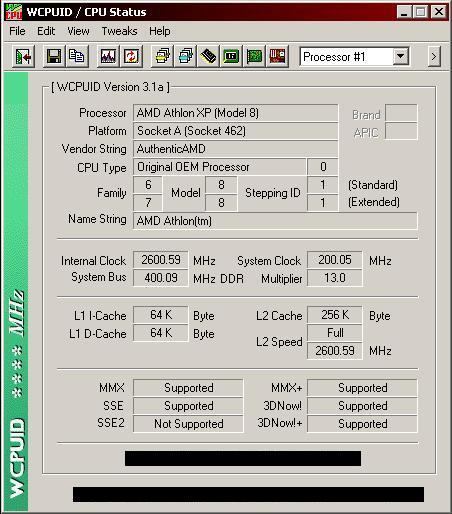
Task: Close the WCPUID window
Action: tap(439, 12)
